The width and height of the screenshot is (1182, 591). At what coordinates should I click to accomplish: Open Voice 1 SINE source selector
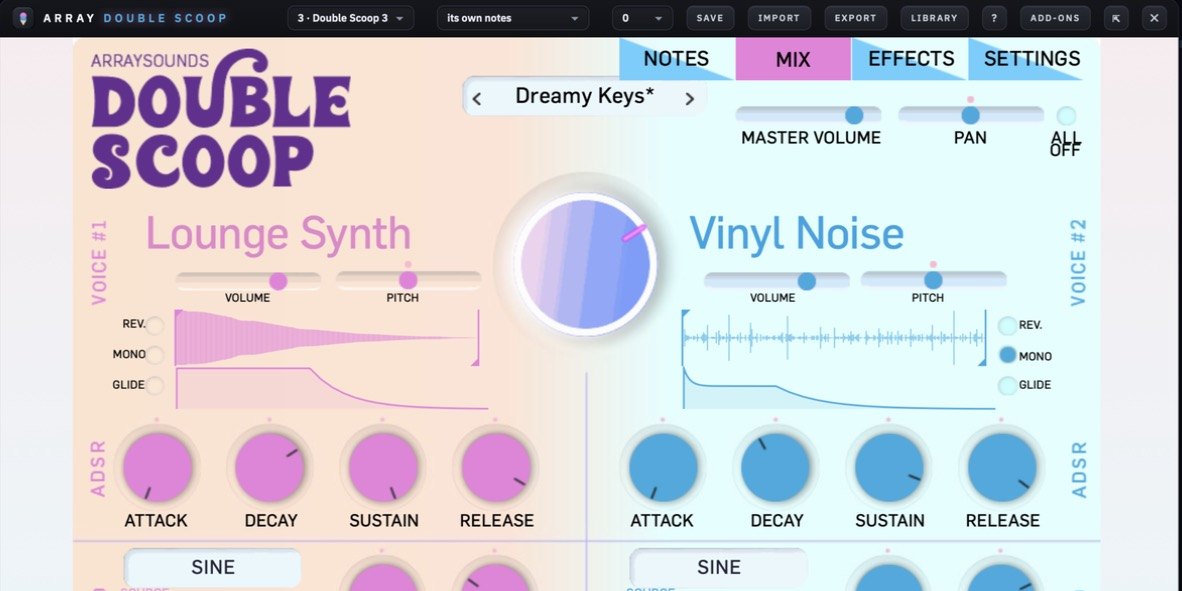point(213,567)
